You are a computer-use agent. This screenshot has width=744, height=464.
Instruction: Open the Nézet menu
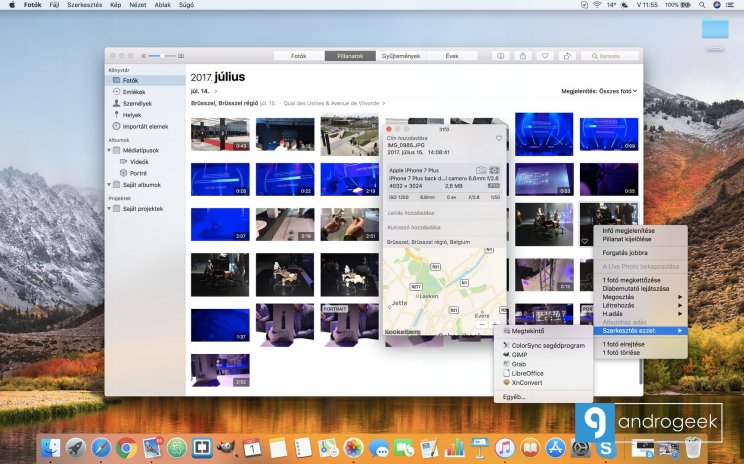[138, 5]
